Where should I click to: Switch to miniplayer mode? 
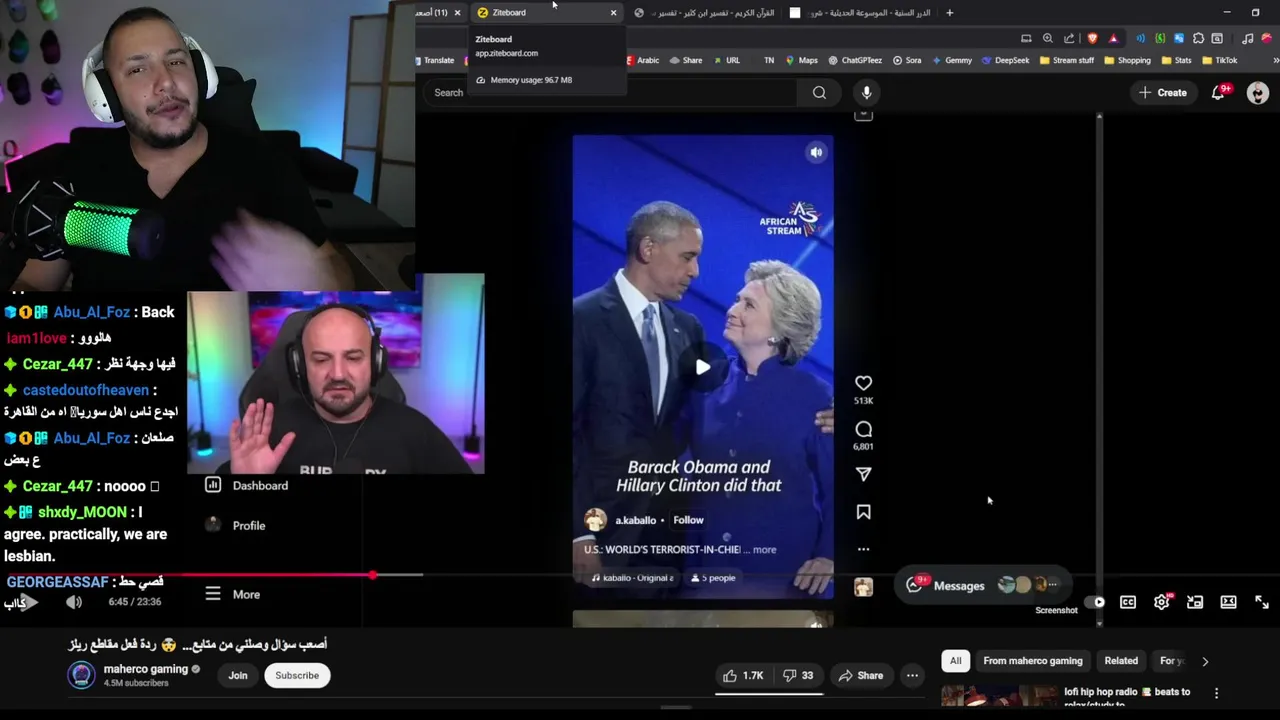pos(1195,602)
